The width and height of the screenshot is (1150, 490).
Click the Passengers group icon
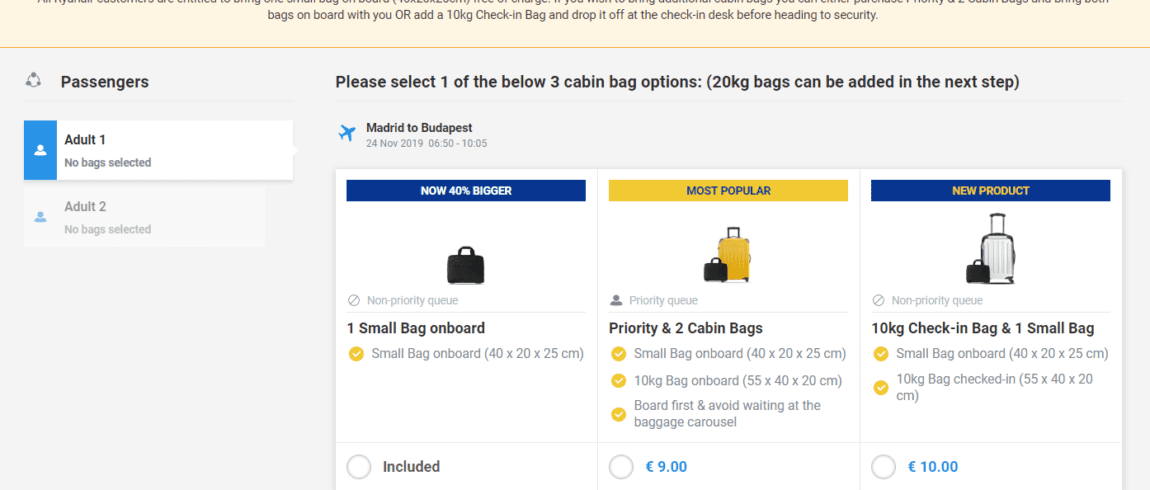click(33, 80)
